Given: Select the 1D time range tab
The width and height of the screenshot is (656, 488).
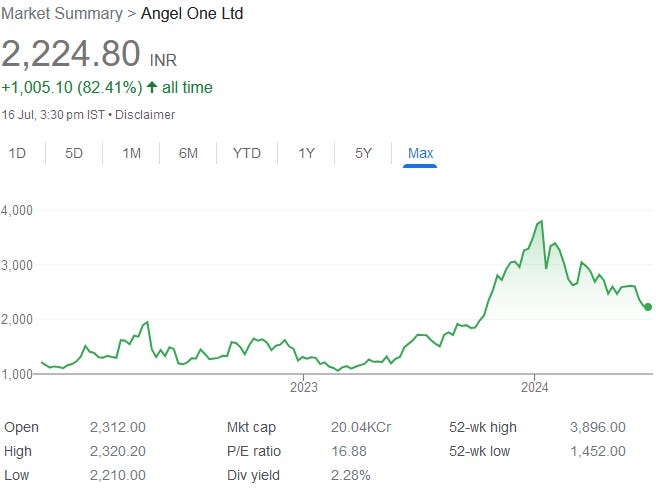Looking at the screenshot, I should (x=17, y=153).
